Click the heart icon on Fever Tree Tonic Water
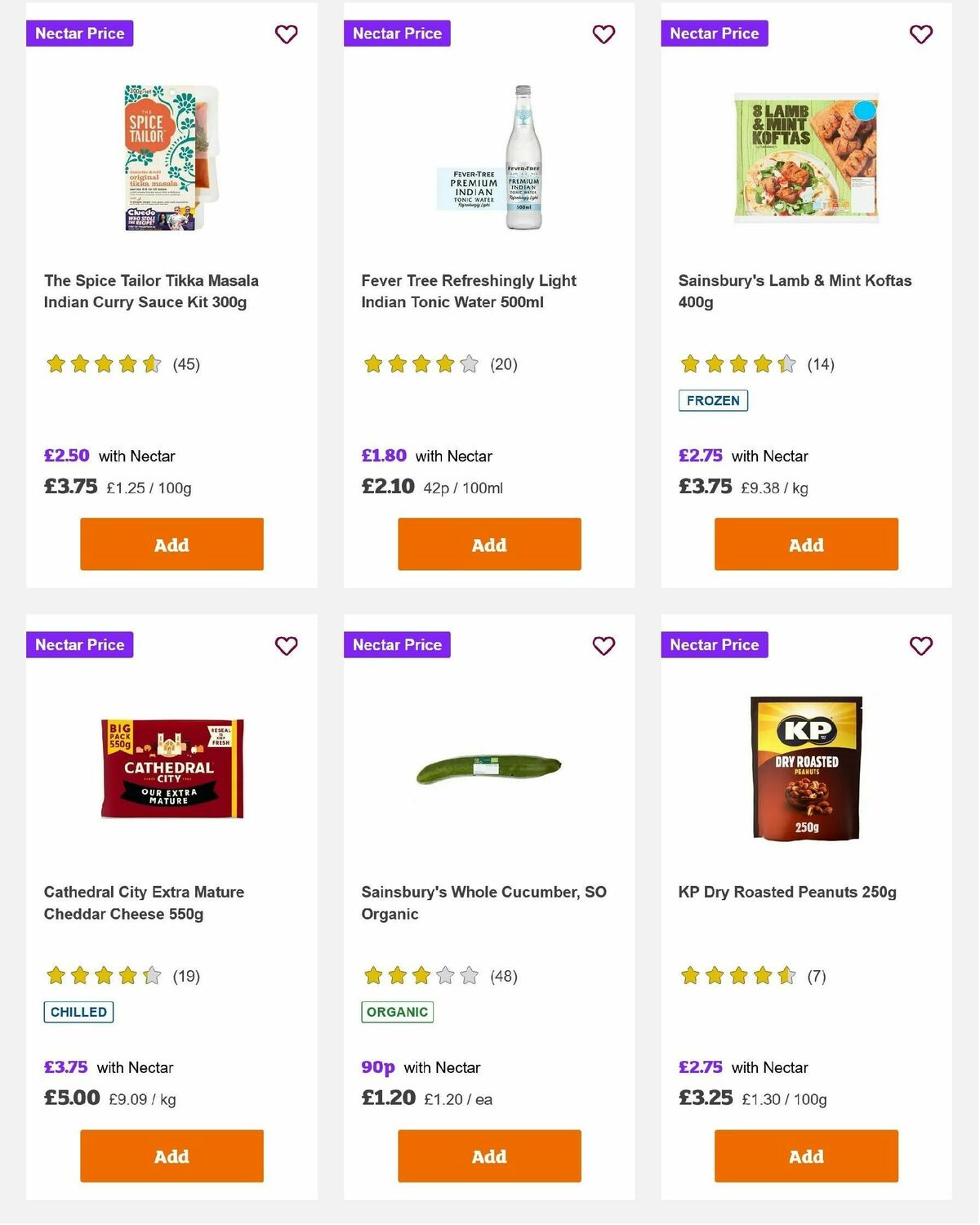Screen dimensions: 980x1225 (x=604, y=34)
